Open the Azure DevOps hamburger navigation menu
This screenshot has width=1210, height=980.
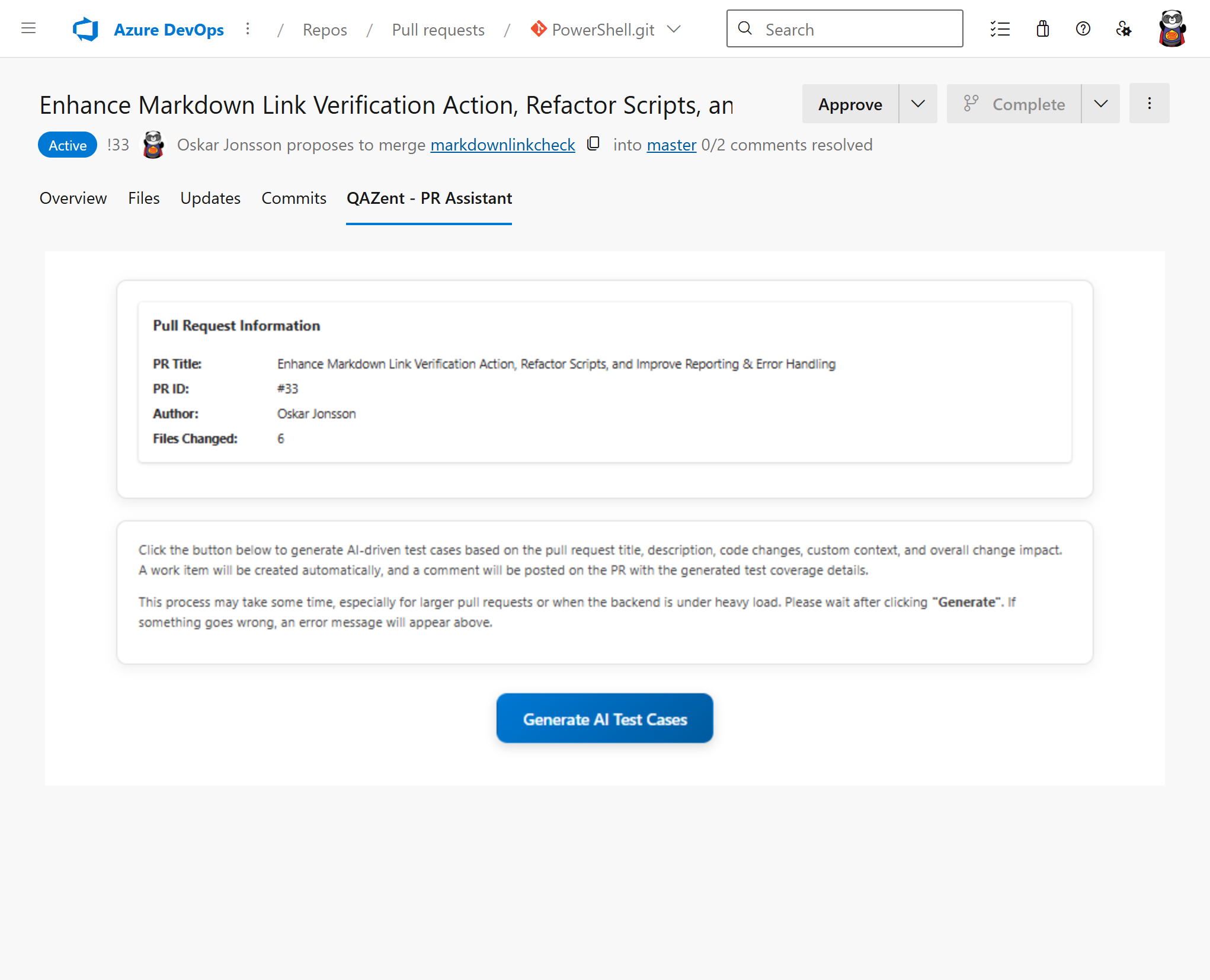tap(28, 28)
